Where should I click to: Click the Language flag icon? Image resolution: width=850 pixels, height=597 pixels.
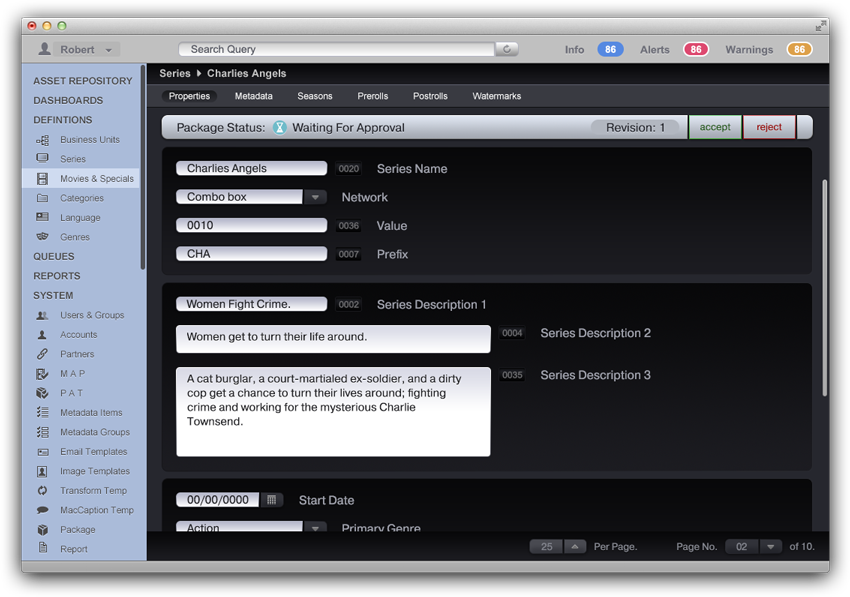42,217
